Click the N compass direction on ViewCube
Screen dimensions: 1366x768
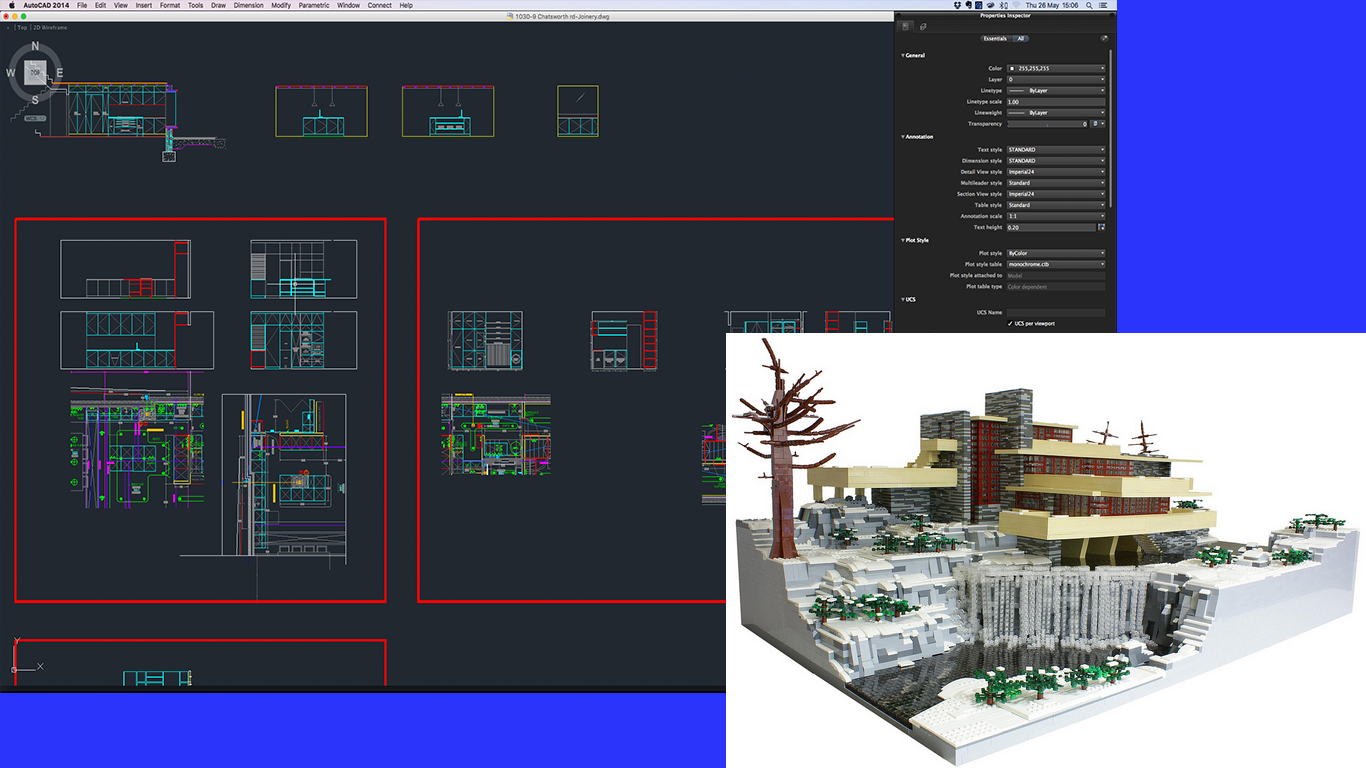(x=35, y=46)
